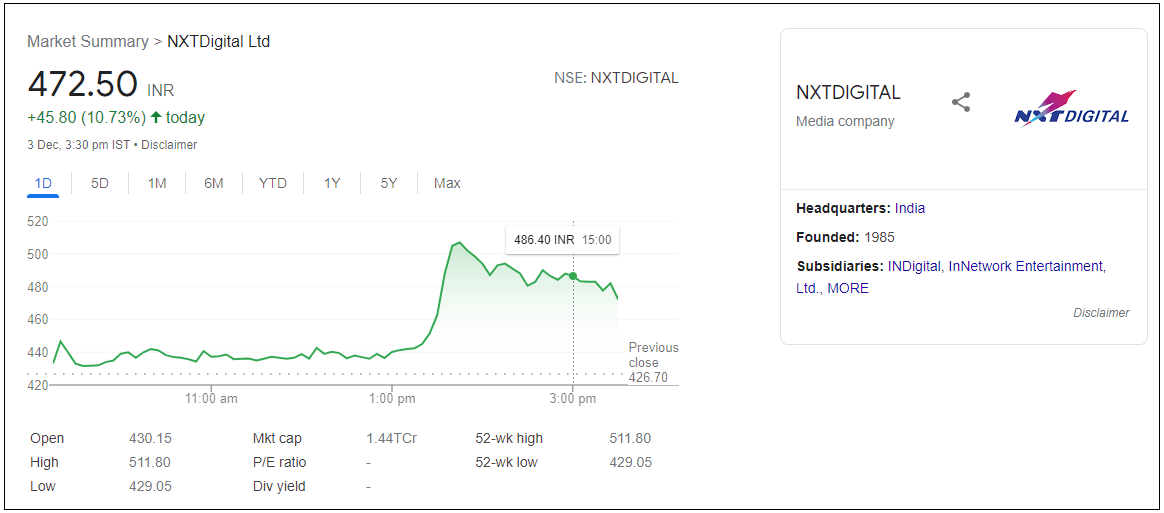Click the Founded: 1985 entry
The height and width of the screenshot is (513, 1164).
point(845,238)
